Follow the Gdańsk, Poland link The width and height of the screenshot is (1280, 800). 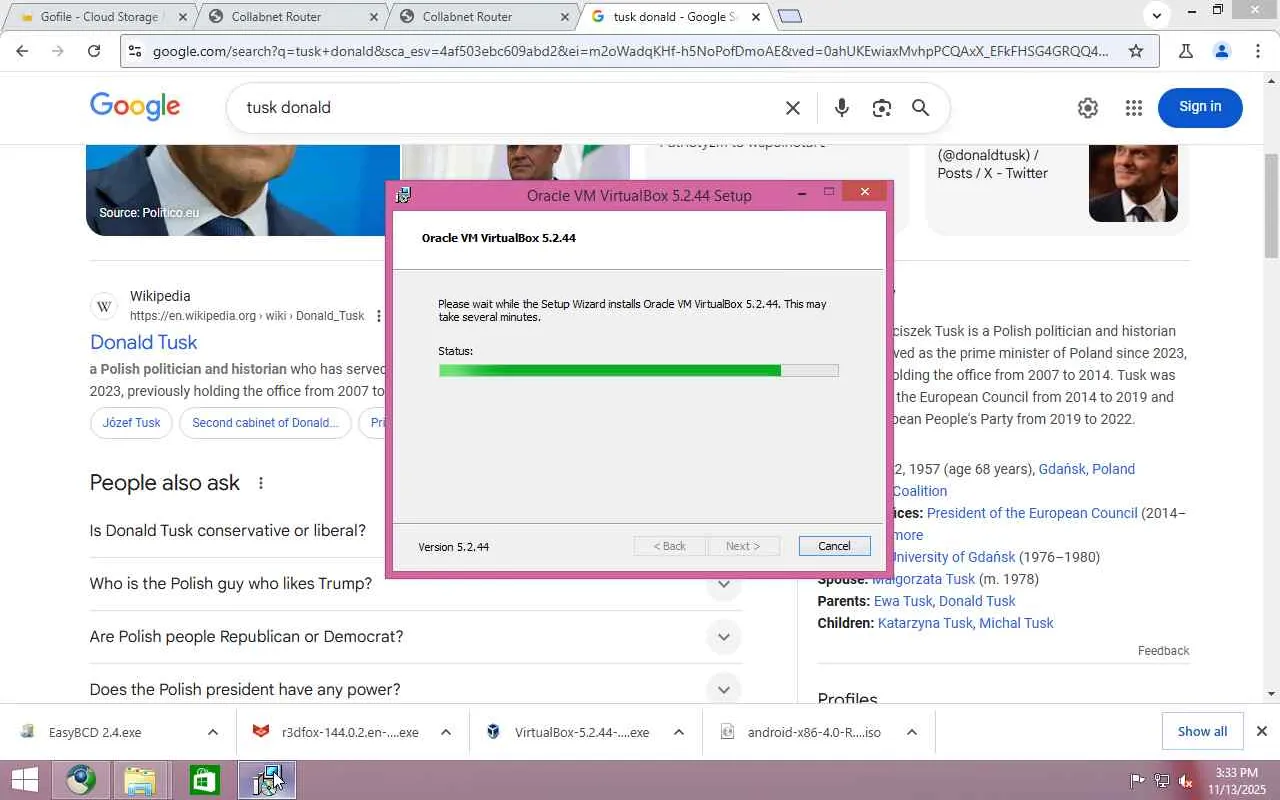pyautogui.click(x=1087, y=469)
